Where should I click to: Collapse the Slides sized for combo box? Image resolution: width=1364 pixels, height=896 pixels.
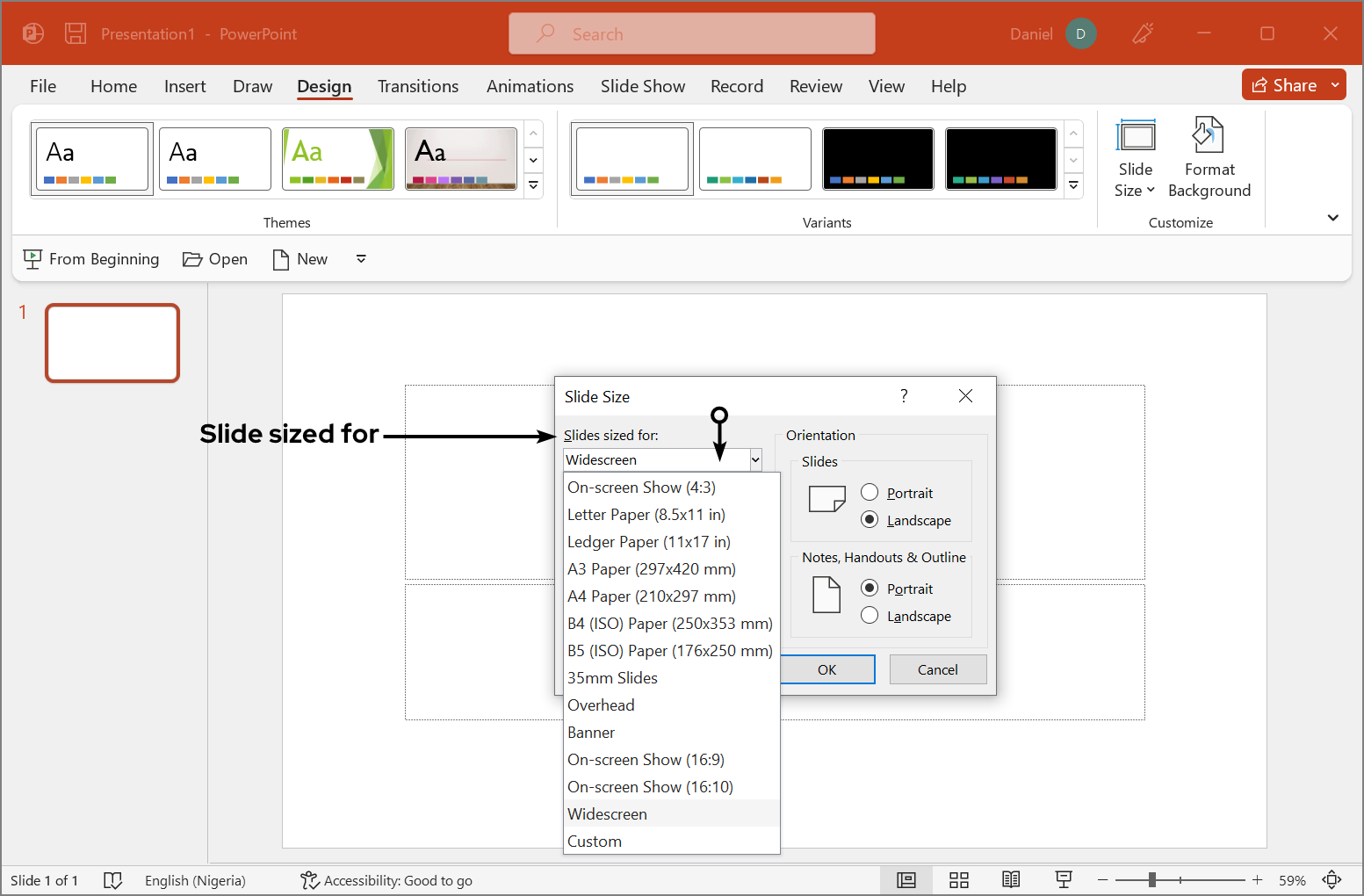coord(755,459)
